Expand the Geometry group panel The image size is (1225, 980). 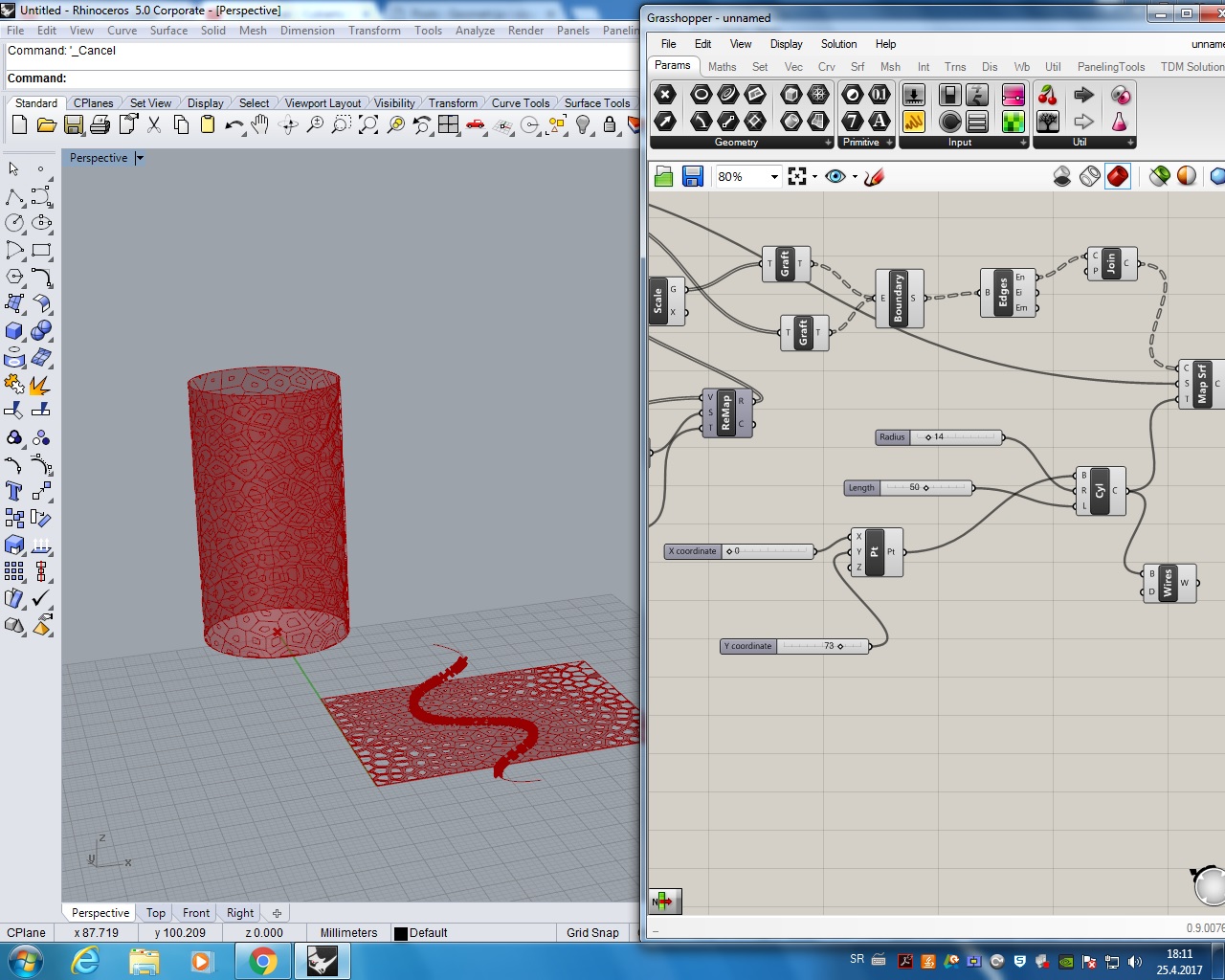[828, 143]
